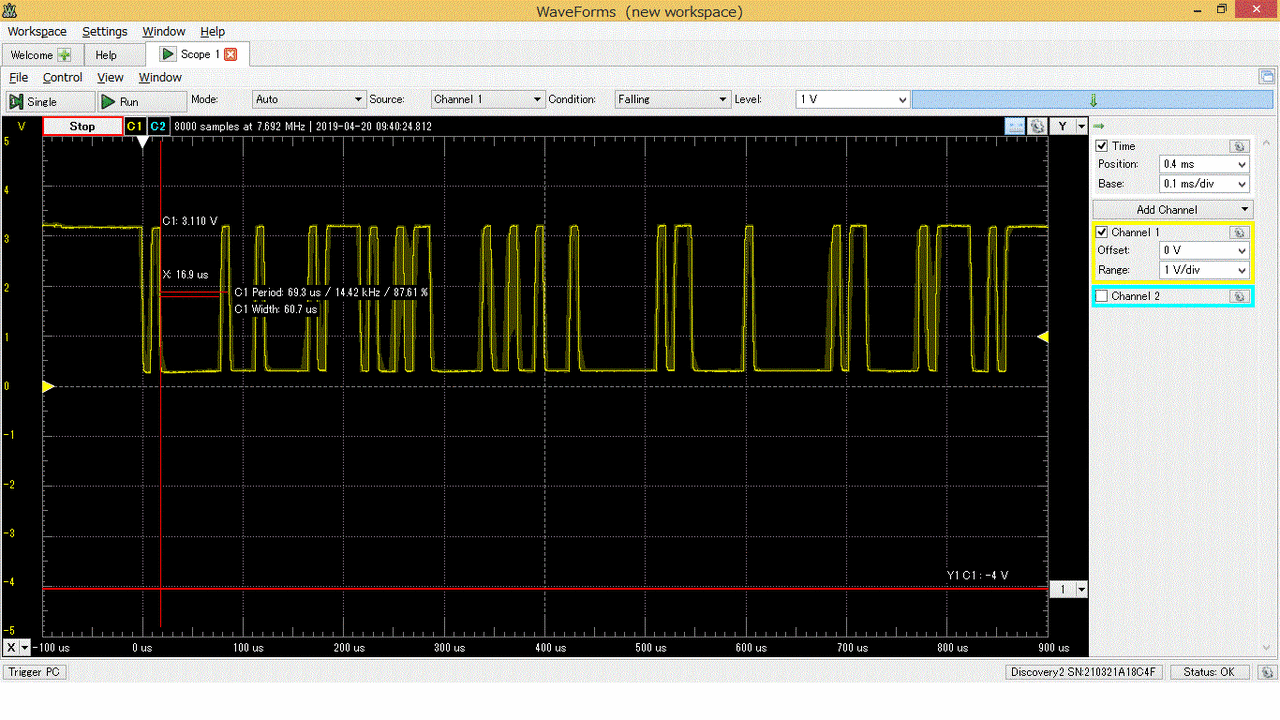Click the V axis unit label

tap(21, 126)
